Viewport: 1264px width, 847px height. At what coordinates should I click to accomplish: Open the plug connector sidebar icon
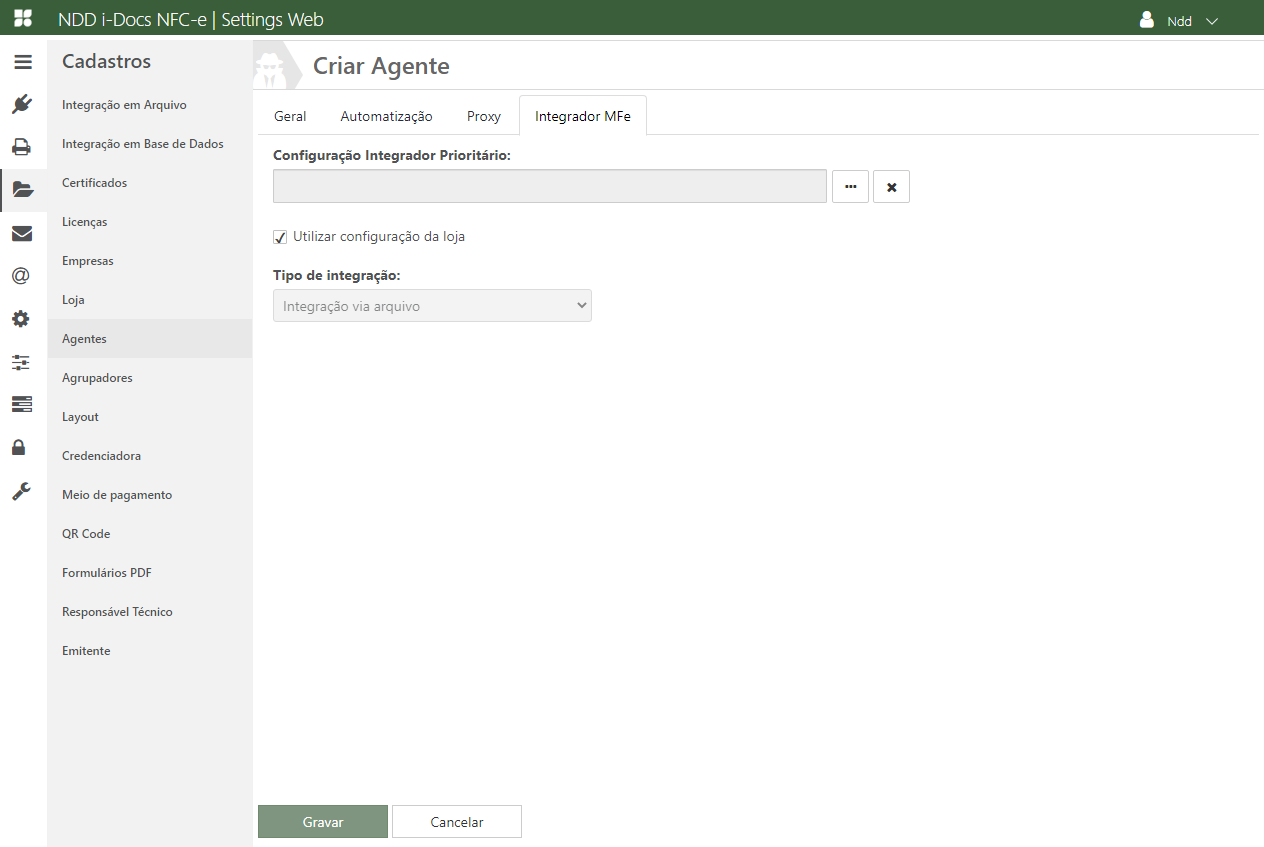(22, 104)
